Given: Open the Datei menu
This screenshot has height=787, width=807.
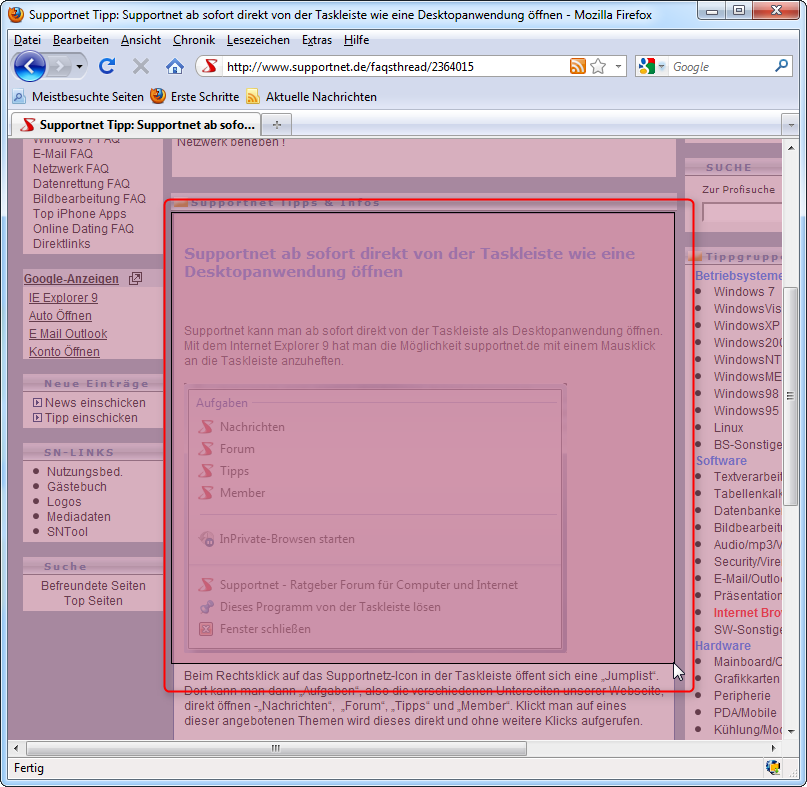Looking at the screenshot, I should (27, 40).
